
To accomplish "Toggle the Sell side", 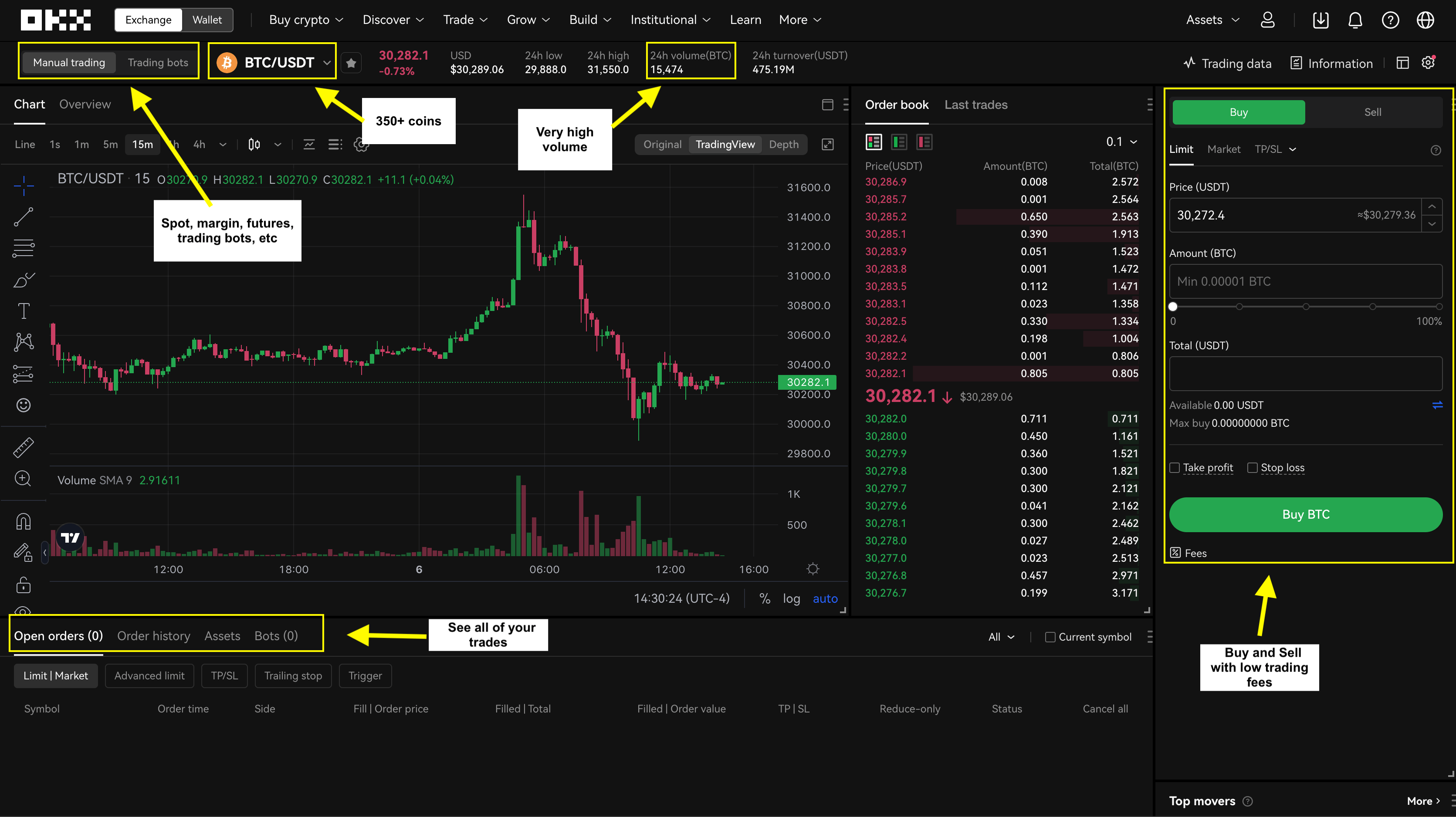I will (1372, 112).
